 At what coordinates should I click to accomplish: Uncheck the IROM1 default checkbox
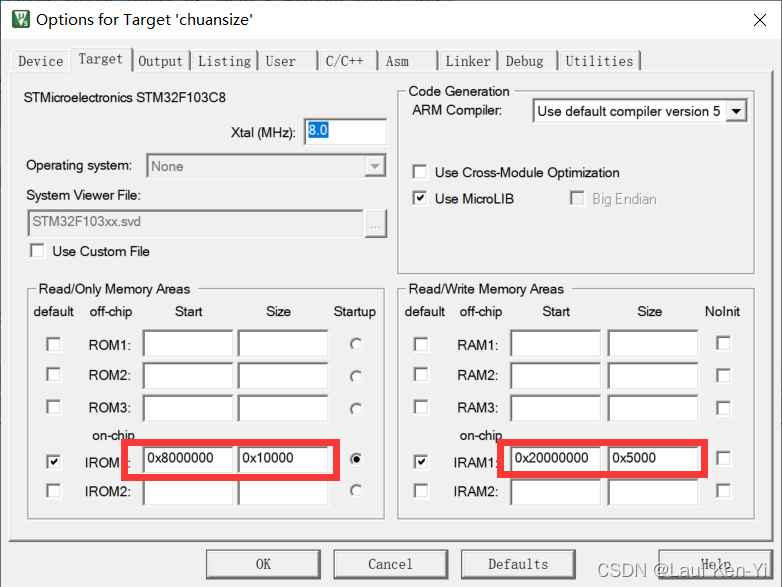[x=53, y=462]
